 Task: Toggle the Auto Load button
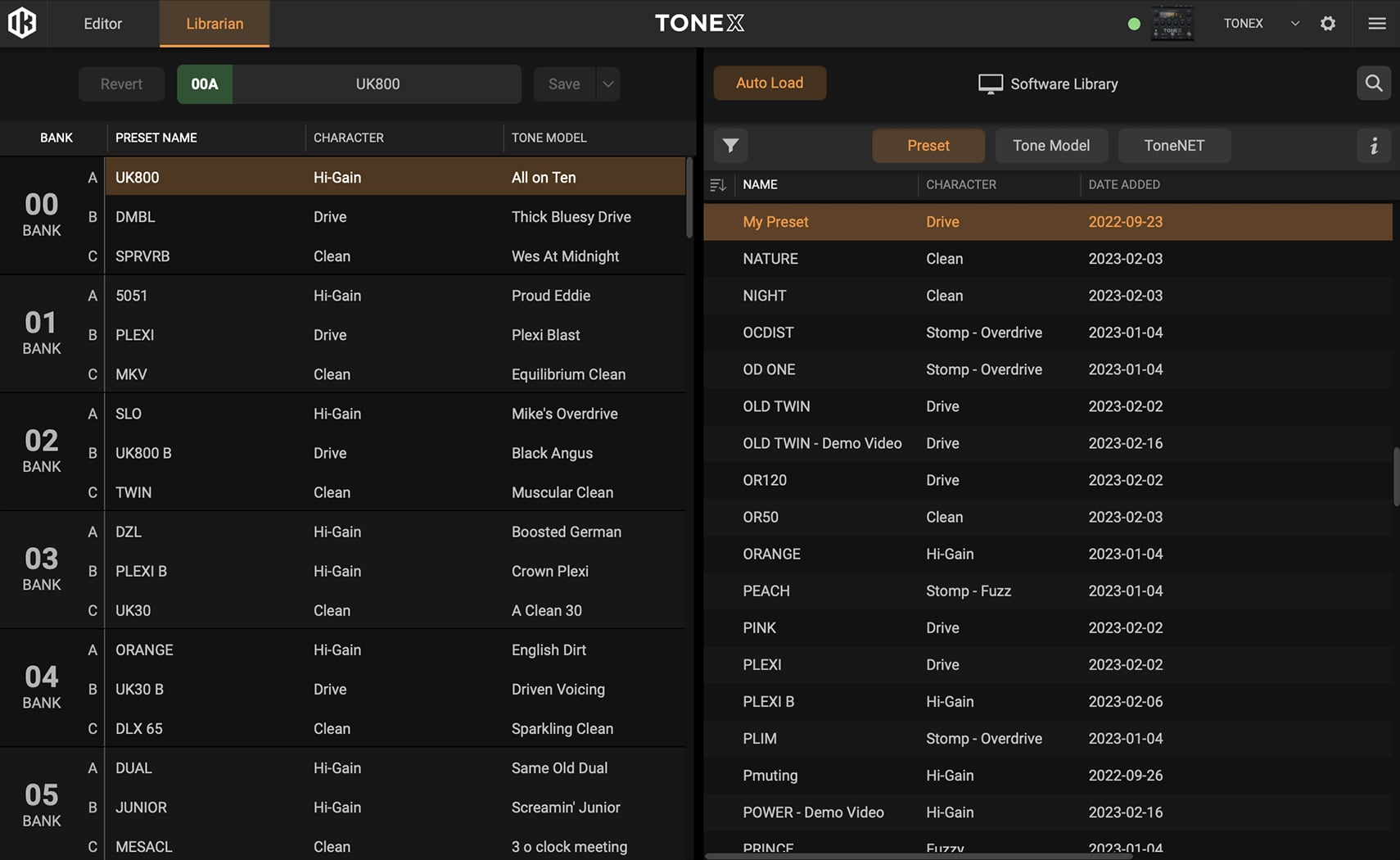769,84
